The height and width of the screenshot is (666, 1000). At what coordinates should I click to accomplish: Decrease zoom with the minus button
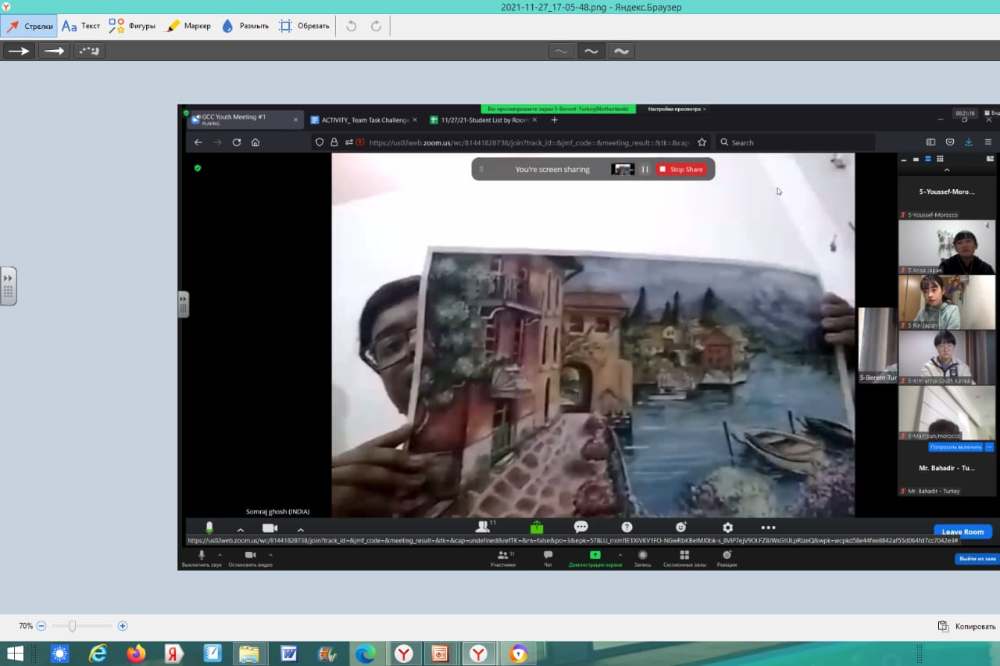coord(41,626)
